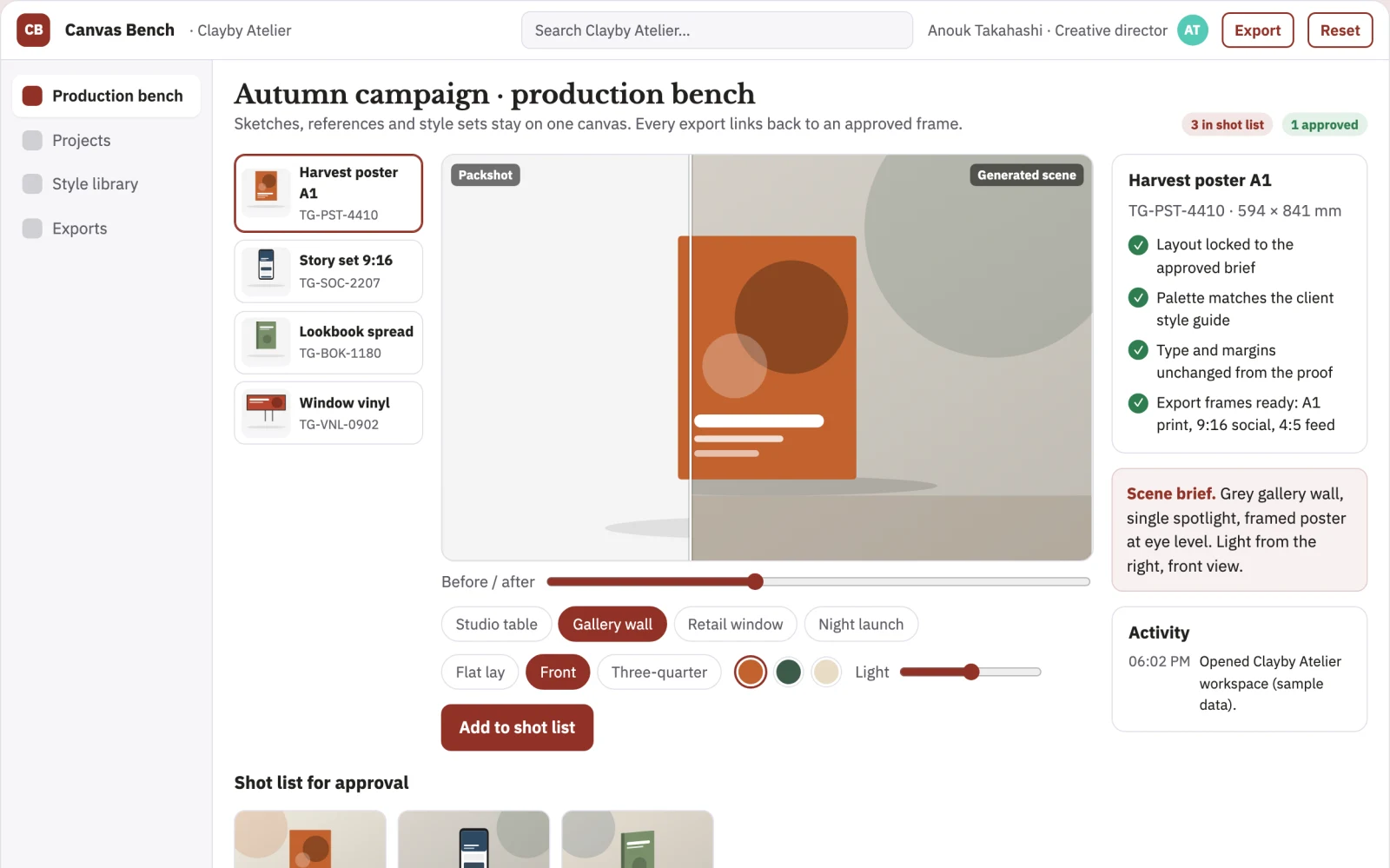The height and width of the screenshot is (868, 1390).
Task: Select the Story set 9:16 phone icon
Action: [267, 270]
